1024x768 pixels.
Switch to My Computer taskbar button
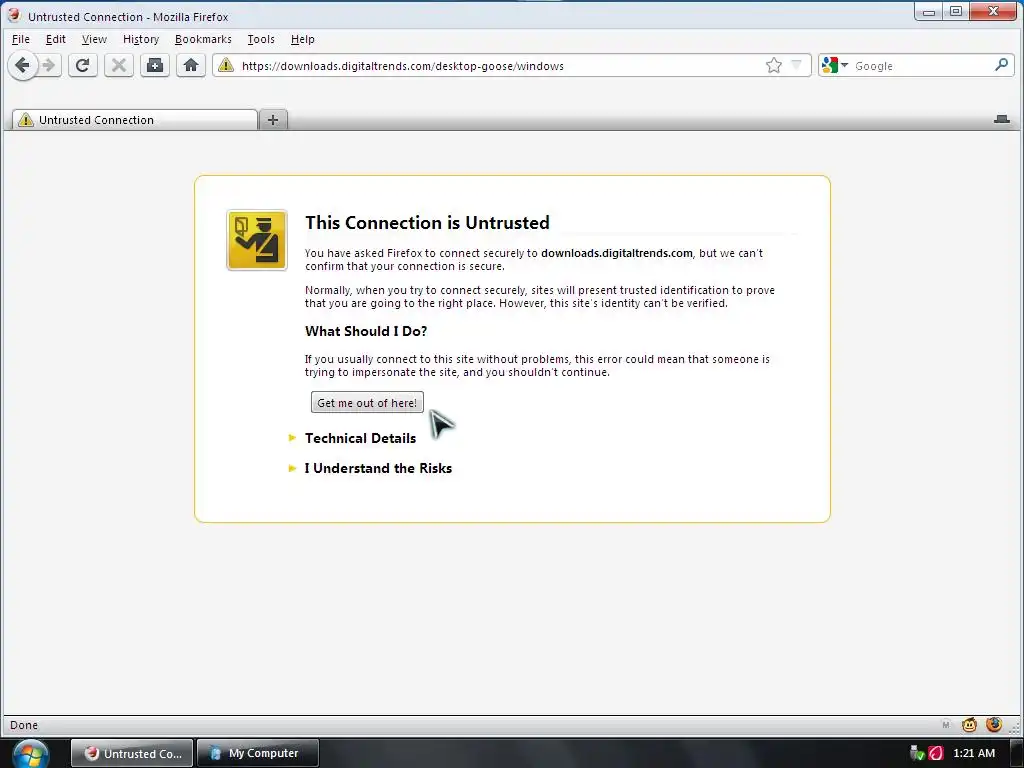pos(258,754)
